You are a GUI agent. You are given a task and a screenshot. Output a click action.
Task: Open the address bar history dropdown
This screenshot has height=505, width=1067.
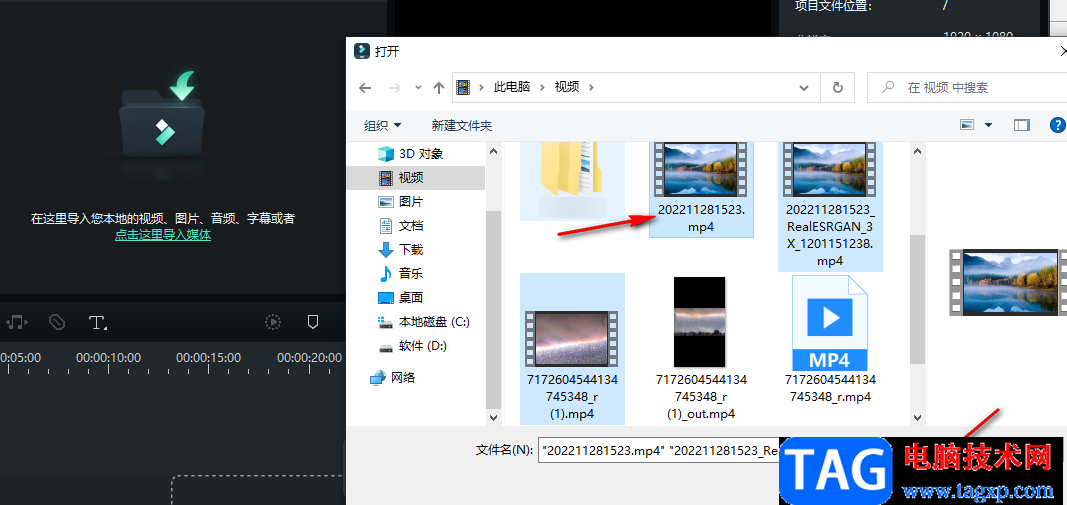click(804, 88)
